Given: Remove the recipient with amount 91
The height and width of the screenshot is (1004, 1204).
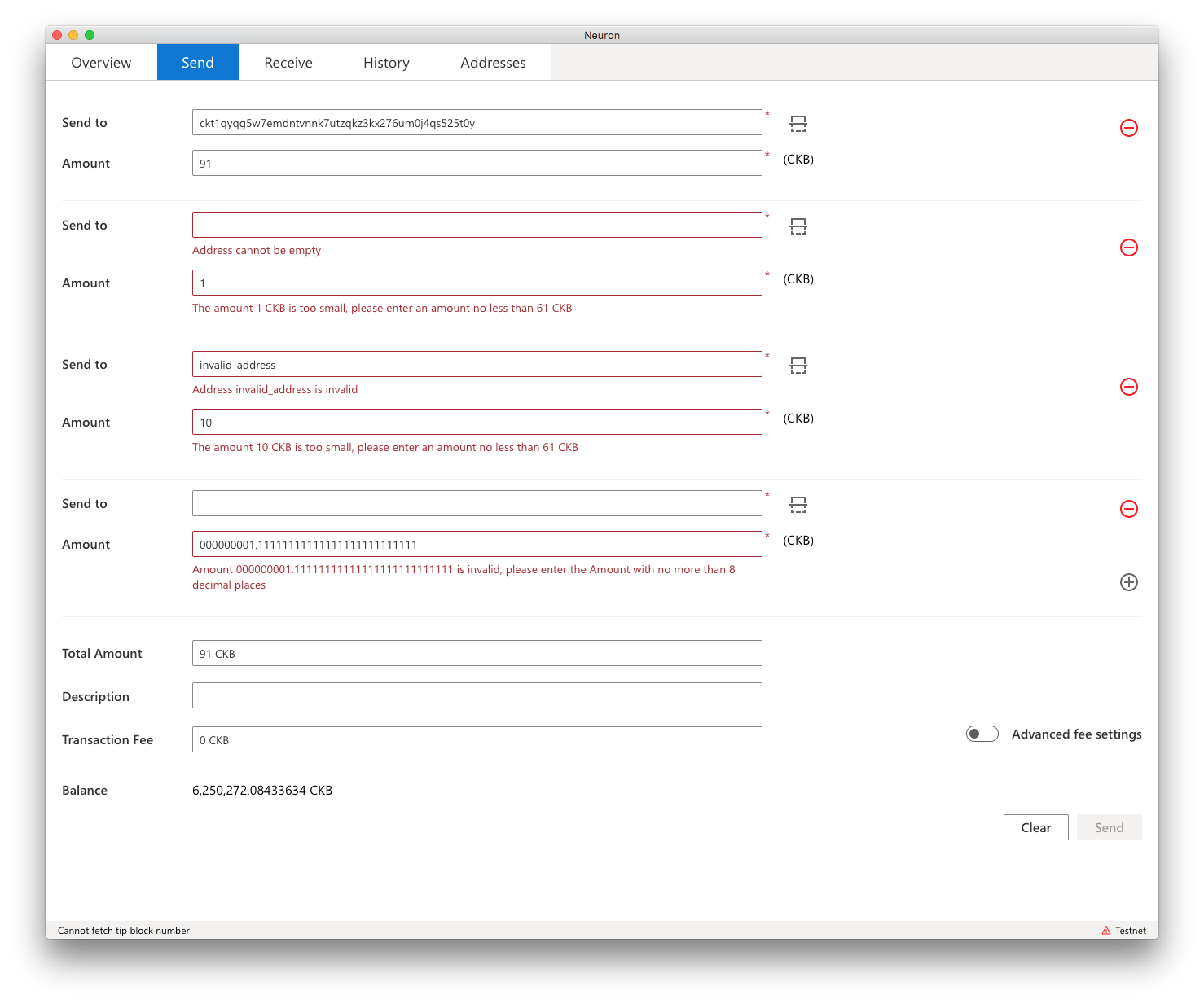Looking at the screenshot, I should point(1129,128).
